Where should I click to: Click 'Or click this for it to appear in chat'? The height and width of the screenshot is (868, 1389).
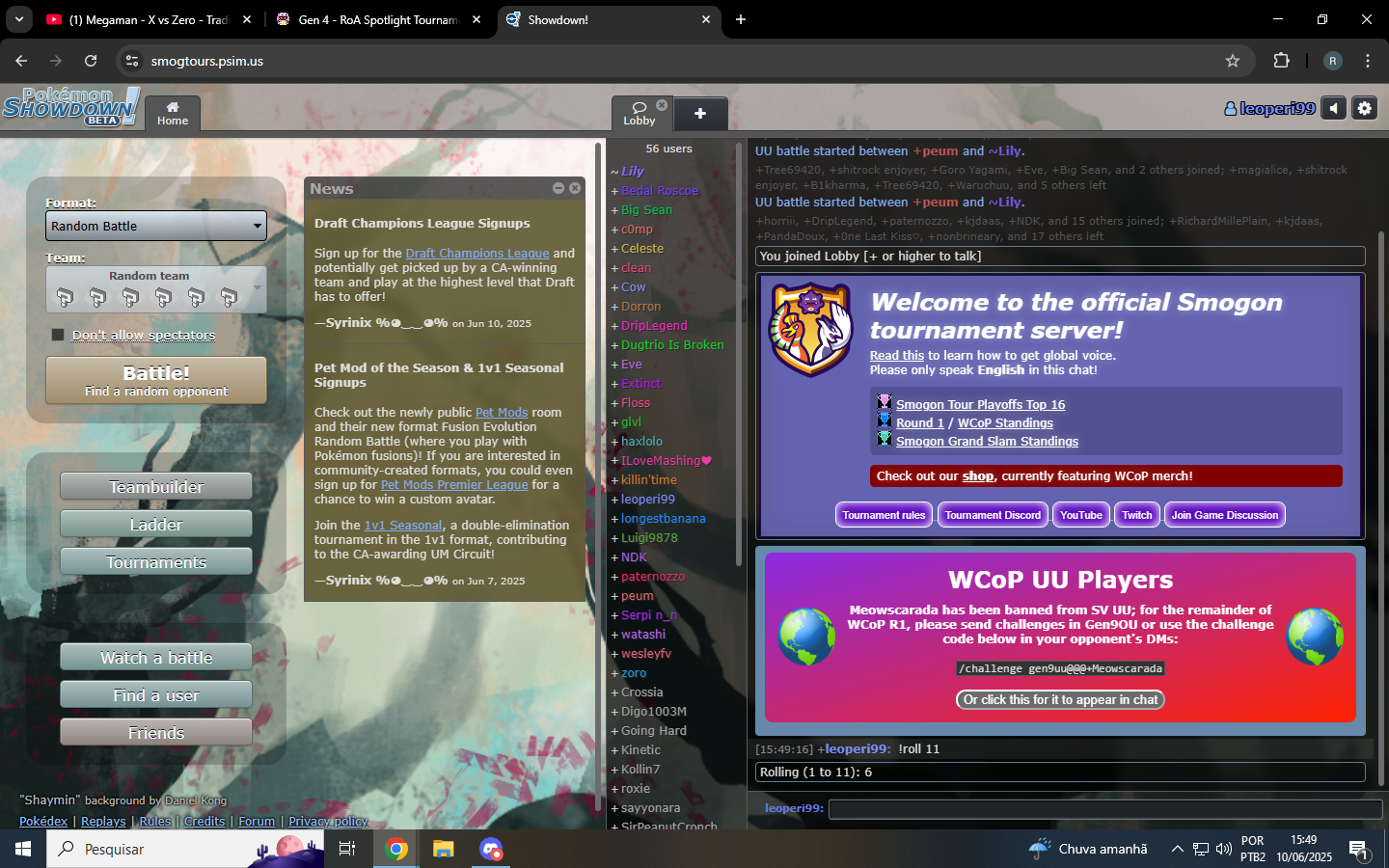click(1060, 699)
